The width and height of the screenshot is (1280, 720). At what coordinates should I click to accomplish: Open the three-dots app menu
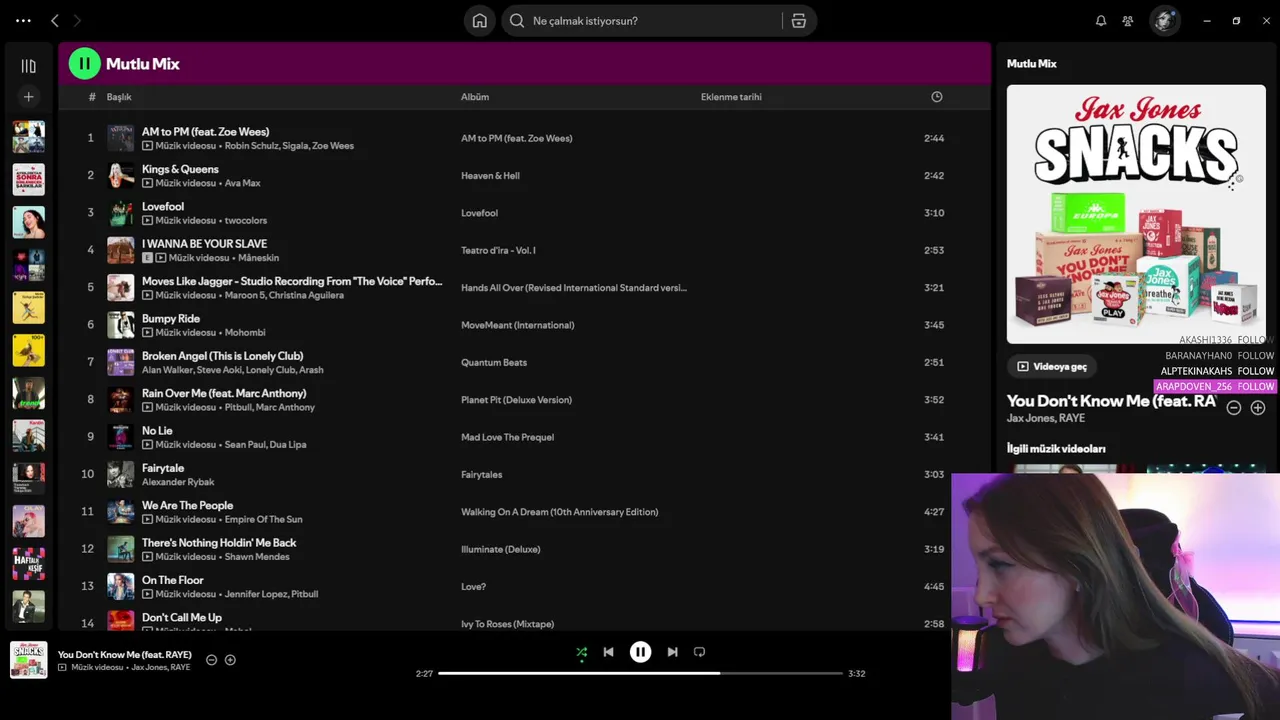click(x=23, y=20)
